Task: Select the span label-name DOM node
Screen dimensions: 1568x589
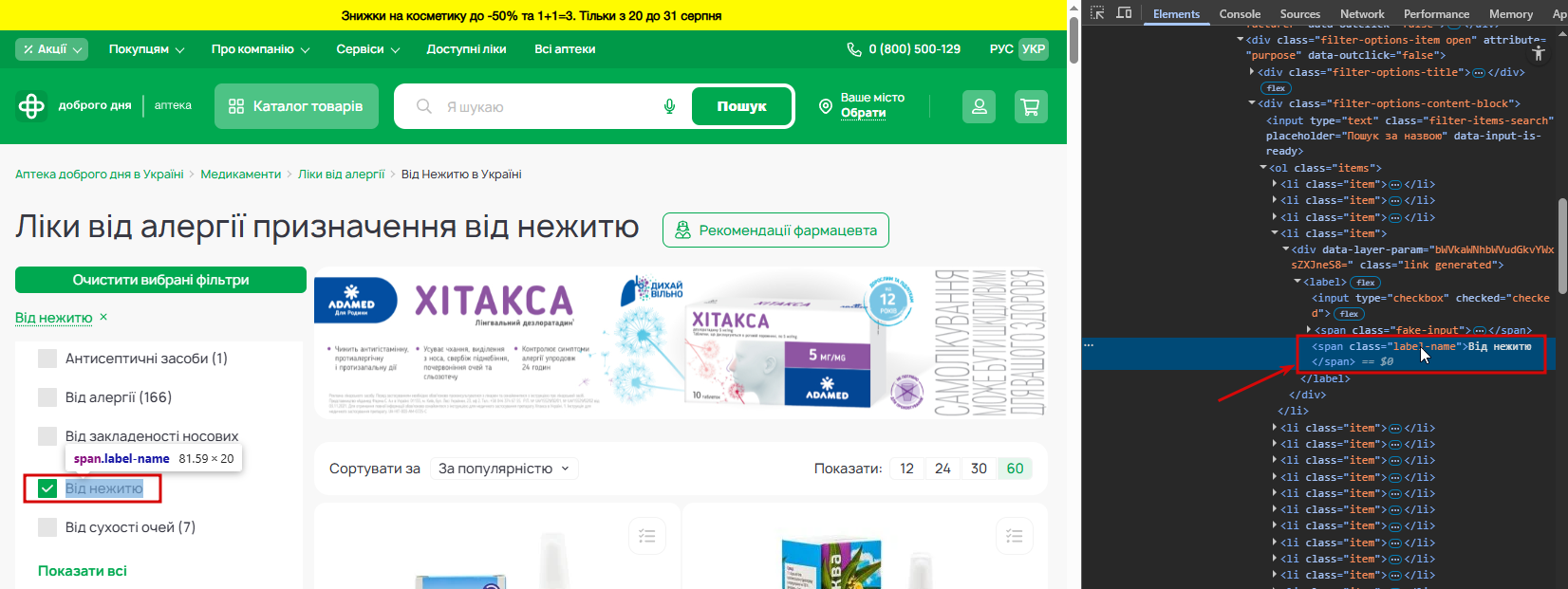Action: [1421, 354]
